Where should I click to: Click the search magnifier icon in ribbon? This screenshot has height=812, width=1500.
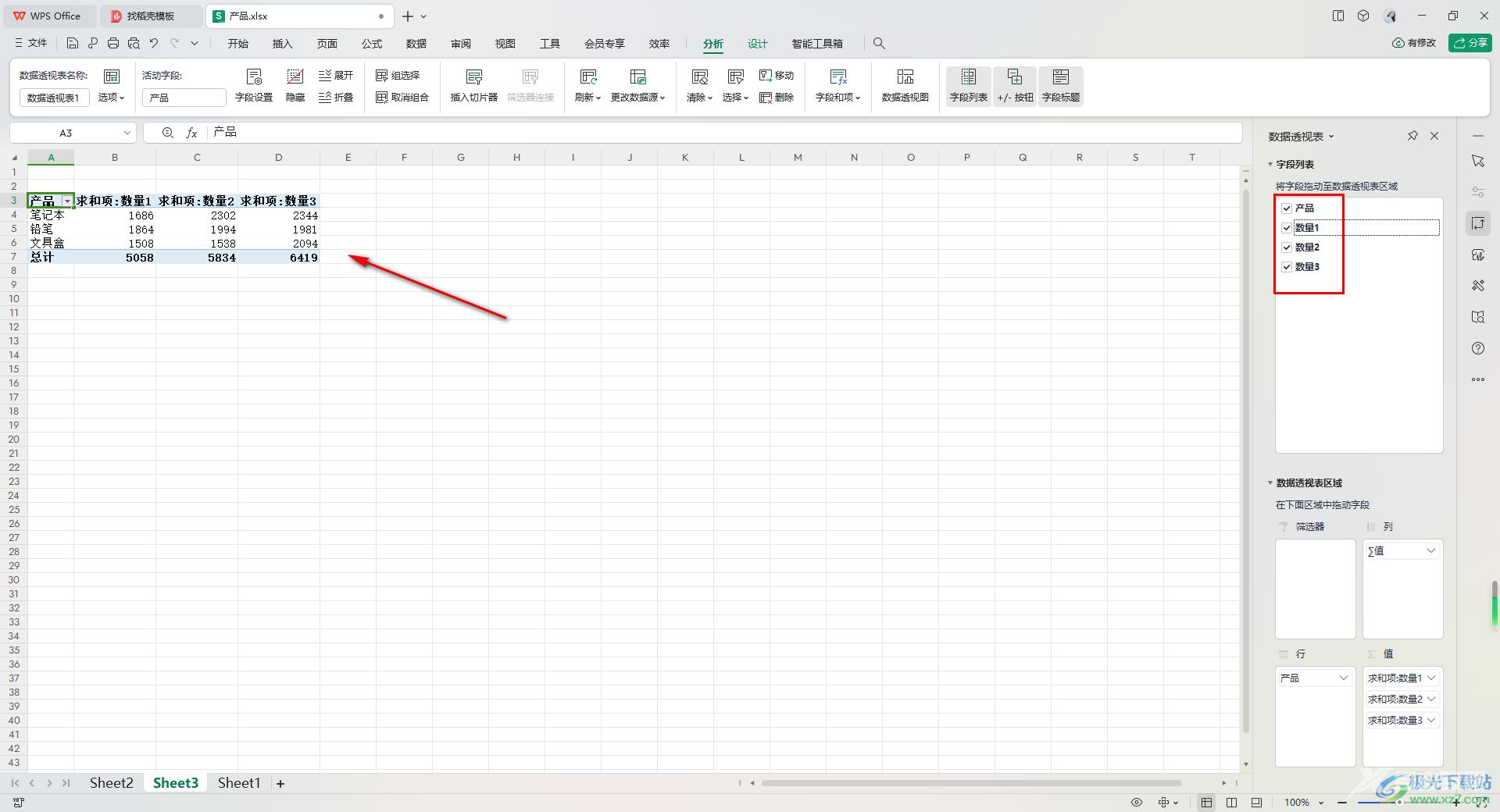click(x=879, y=44)
